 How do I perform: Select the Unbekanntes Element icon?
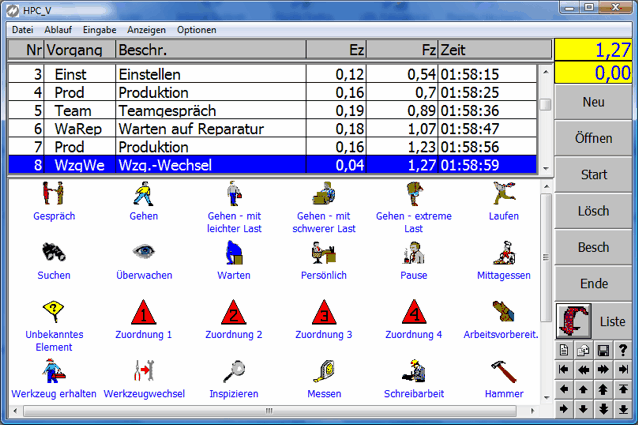[x=54, y=311]
